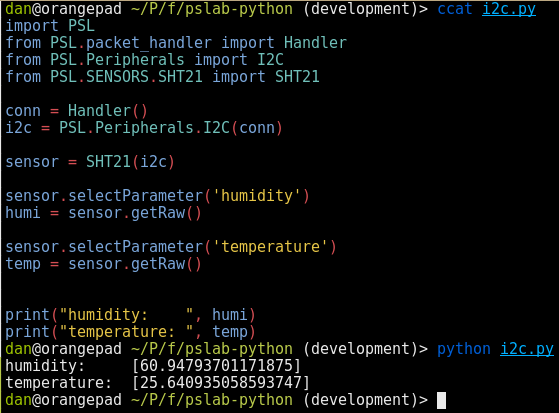
Task: Click 'dan@orangepad' in the last prompt line
Action: (63, 400)
